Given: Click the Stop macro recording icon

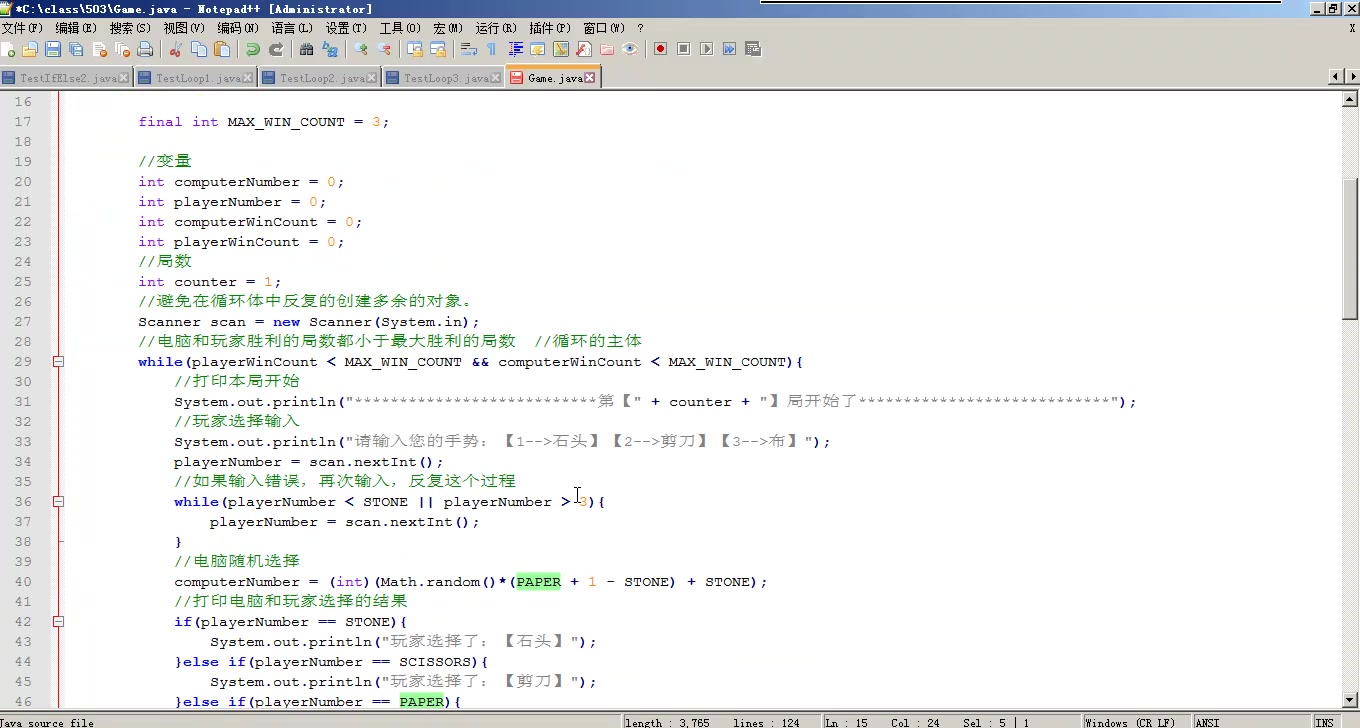Looking at the screenshot, I should (x=683, y=49).
